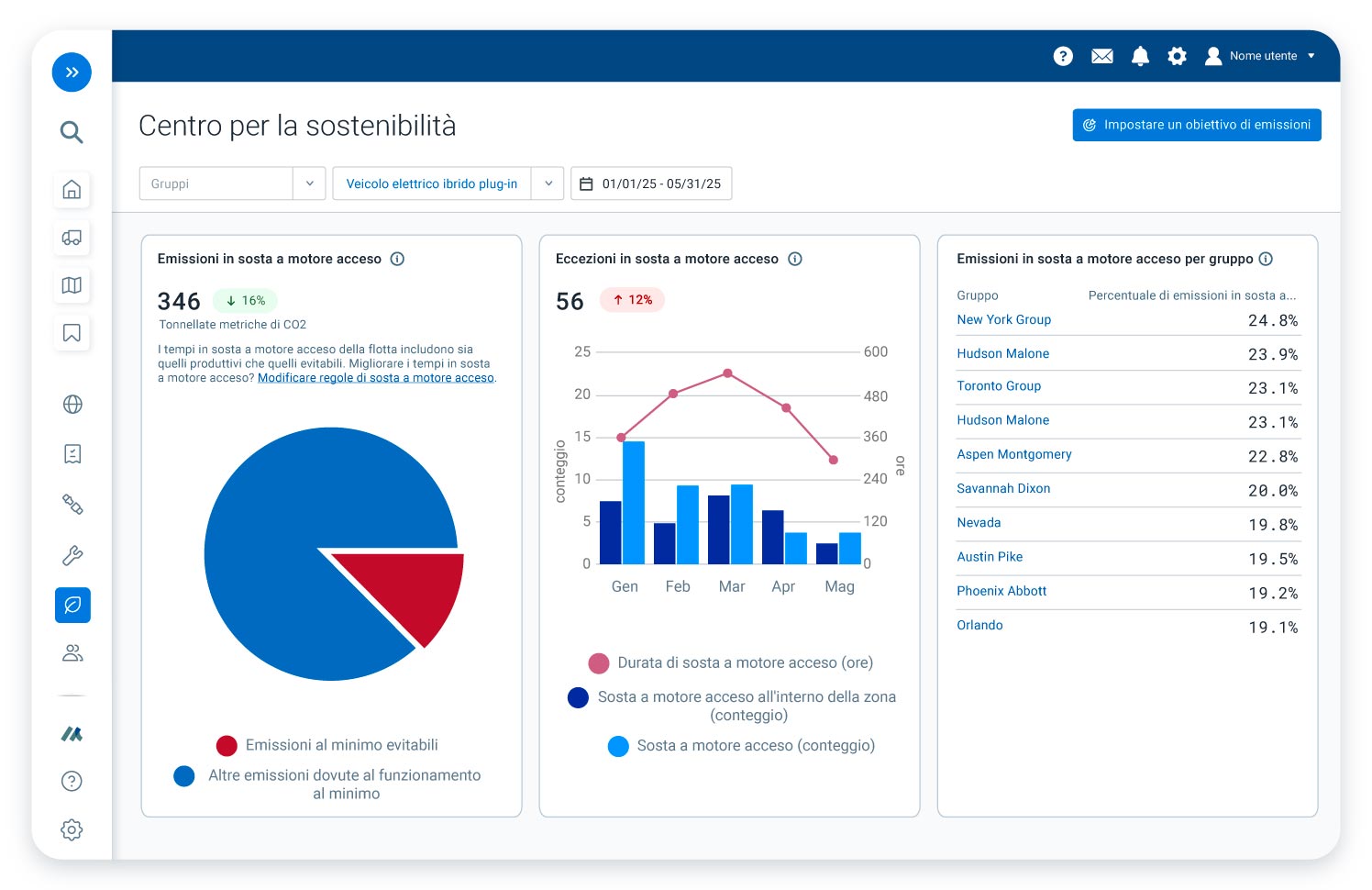This screenshot has width=1372, height=890.
Task: Click Impostare un obiettivo di emissioni button
Action: [x=1197, y=125]
